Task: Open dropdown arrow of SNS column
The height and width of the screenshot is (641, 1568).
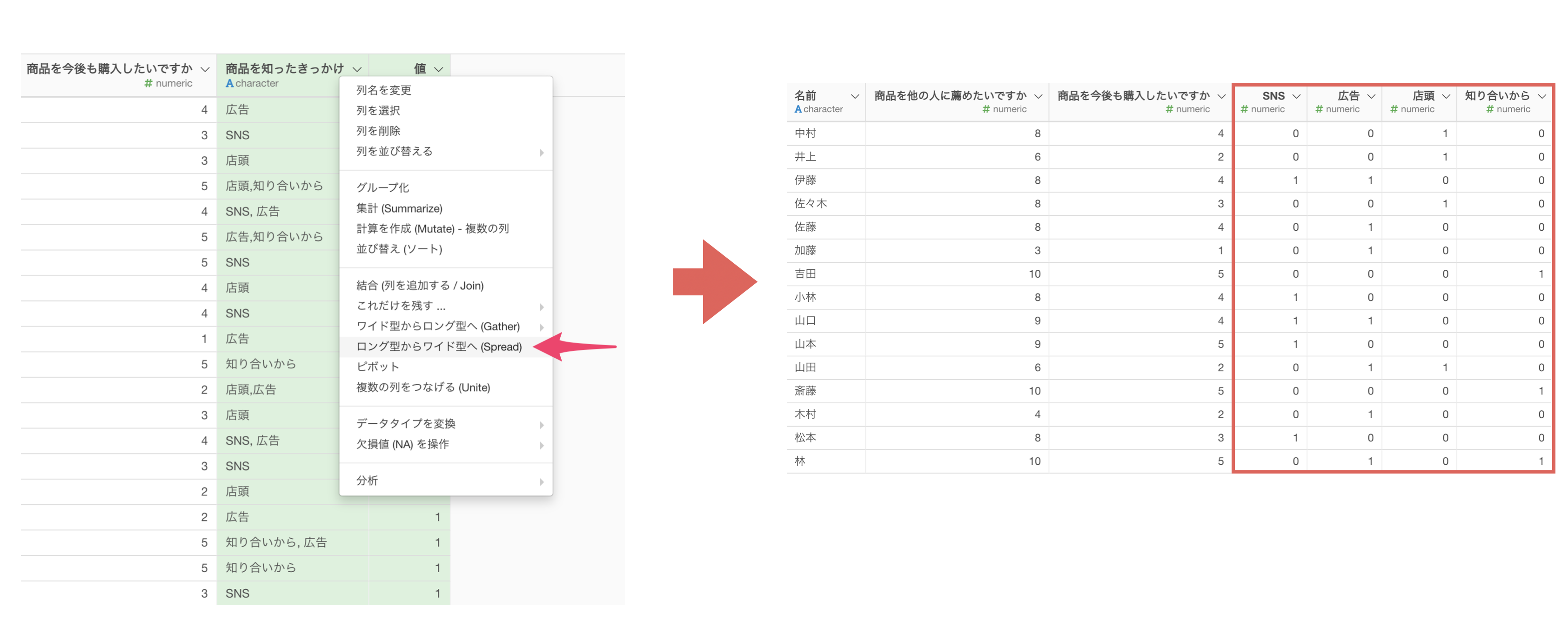Action: pos(1296,96)
